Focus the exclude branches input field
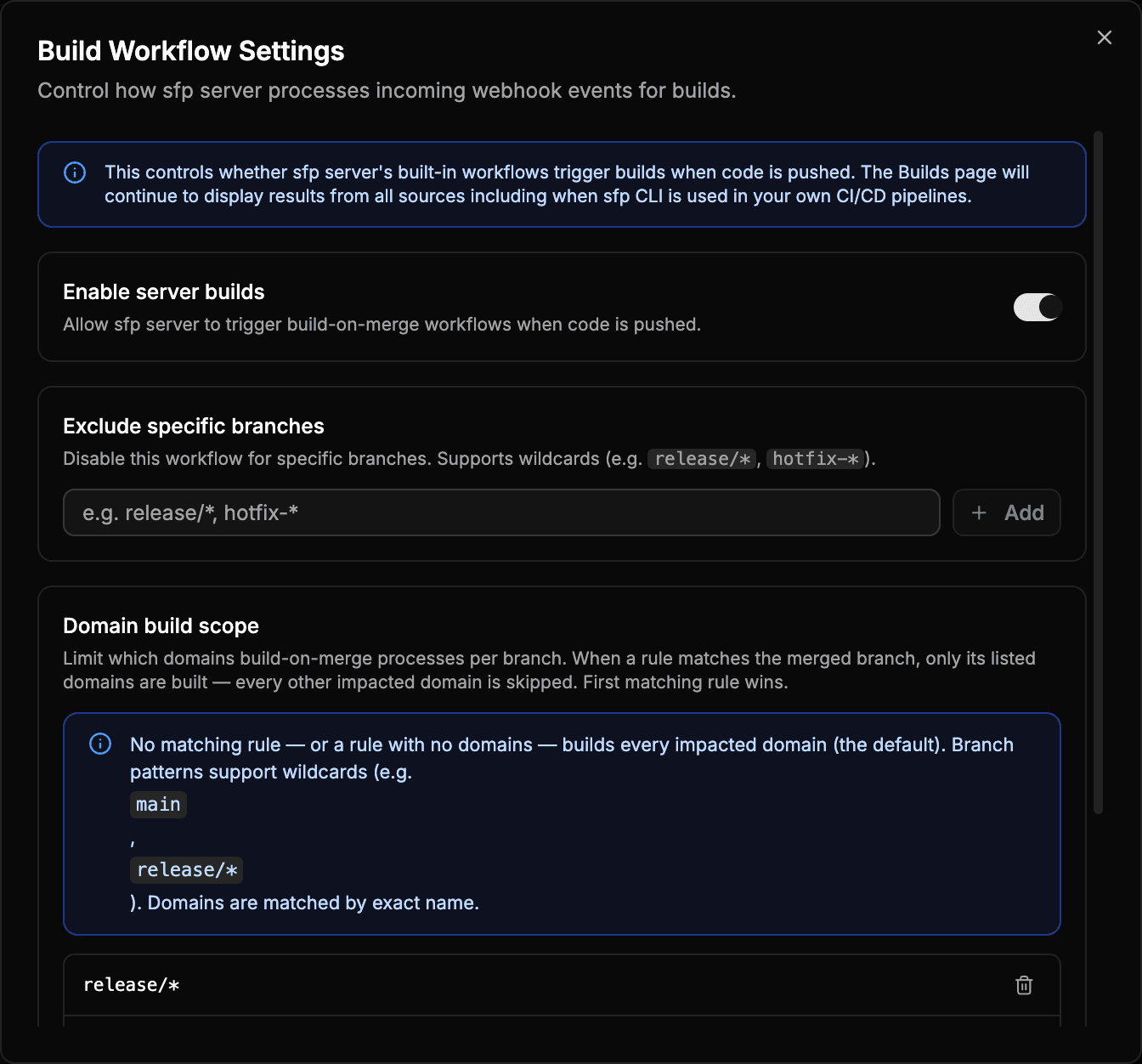1142x1064 pixels. pos(501,512)
